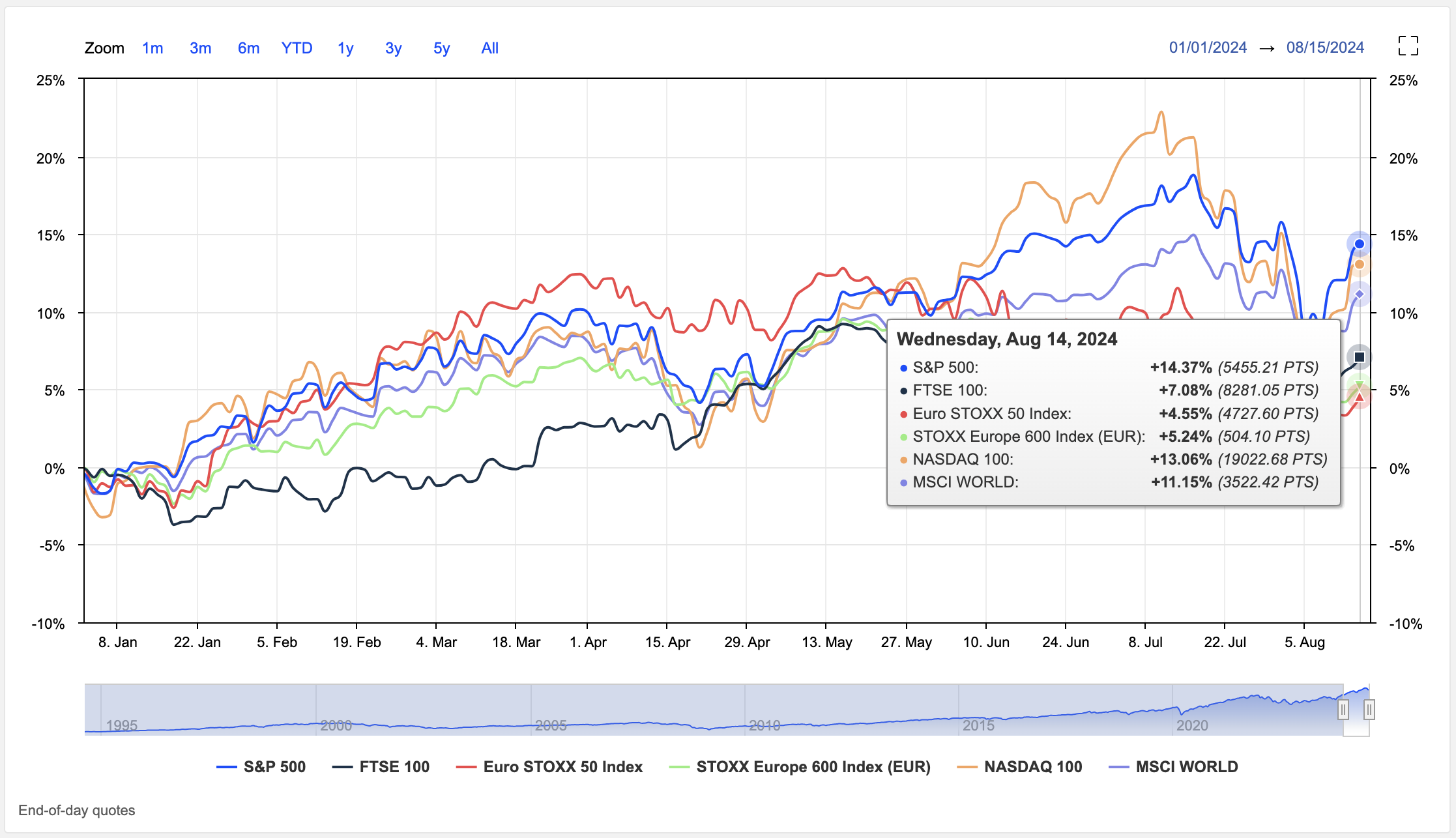Select the YTD zoom range
1456x838 pixels.
[297, 48]
